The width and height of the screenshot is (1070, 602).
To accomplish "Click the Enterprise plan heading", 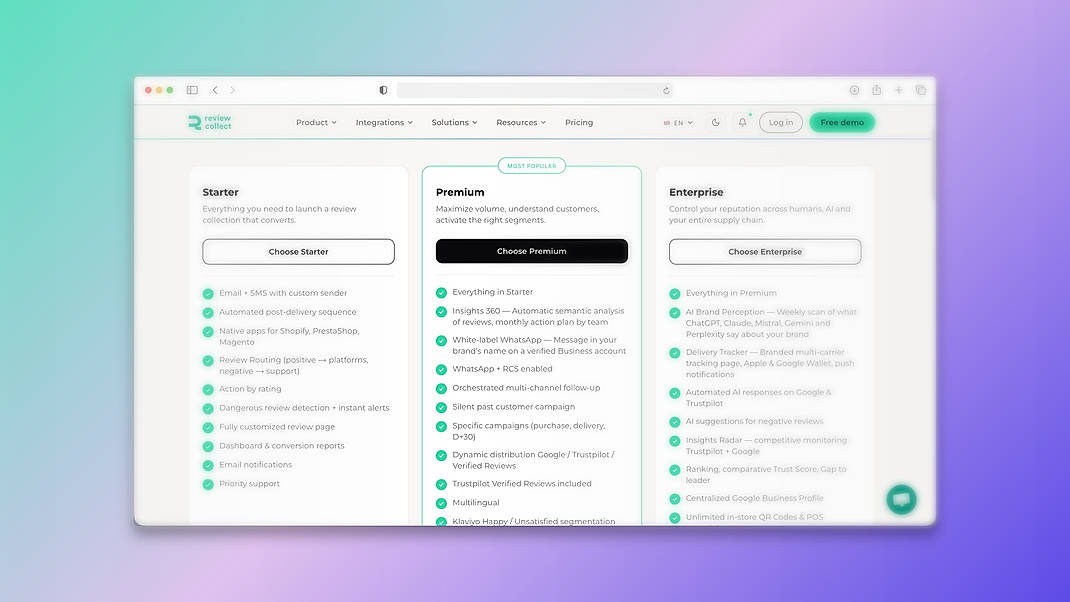I will pos(696,192).
